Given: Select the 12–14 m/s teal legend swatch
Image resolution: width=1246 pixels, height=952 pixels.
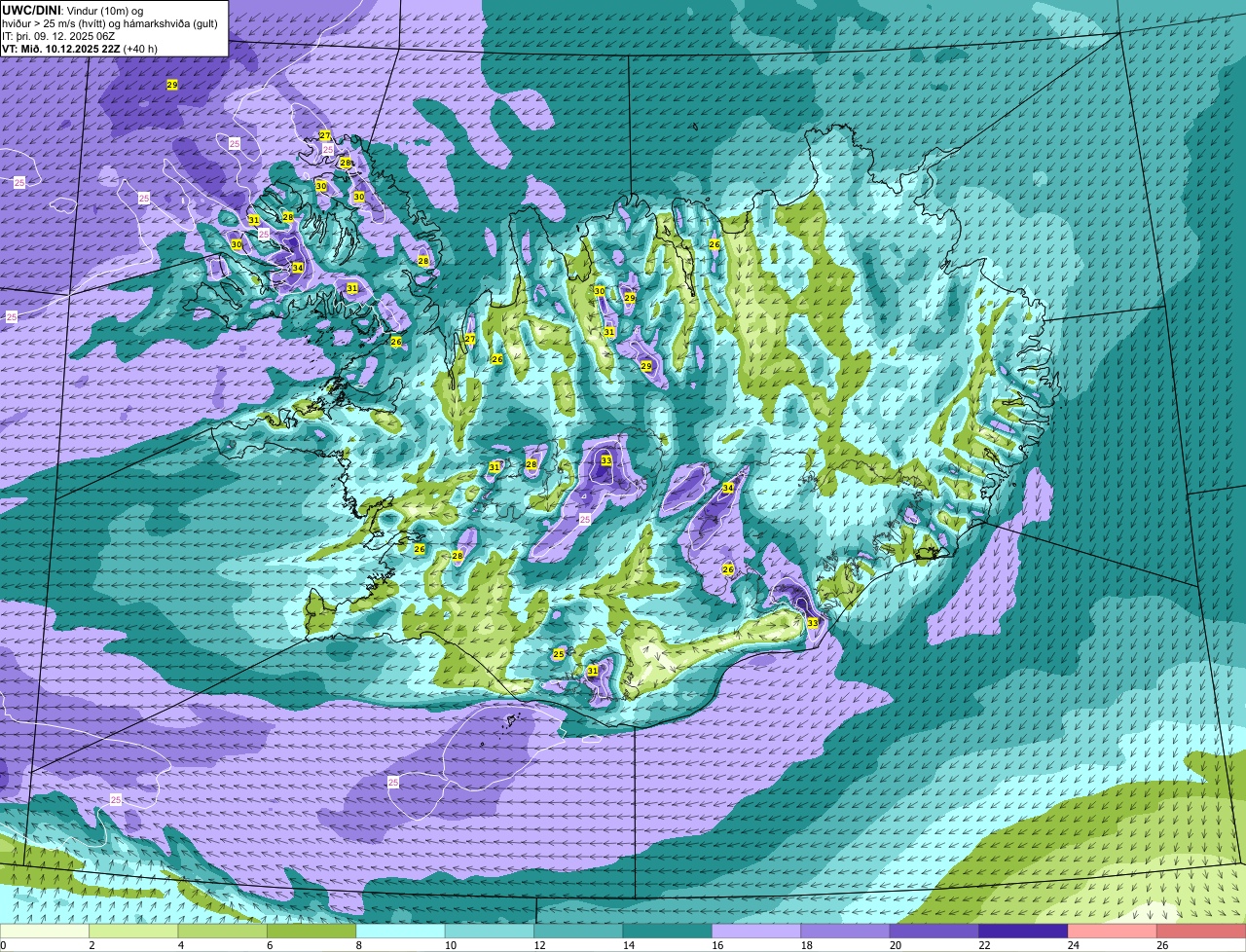Looking at the screenshot, I should [578, 932].
